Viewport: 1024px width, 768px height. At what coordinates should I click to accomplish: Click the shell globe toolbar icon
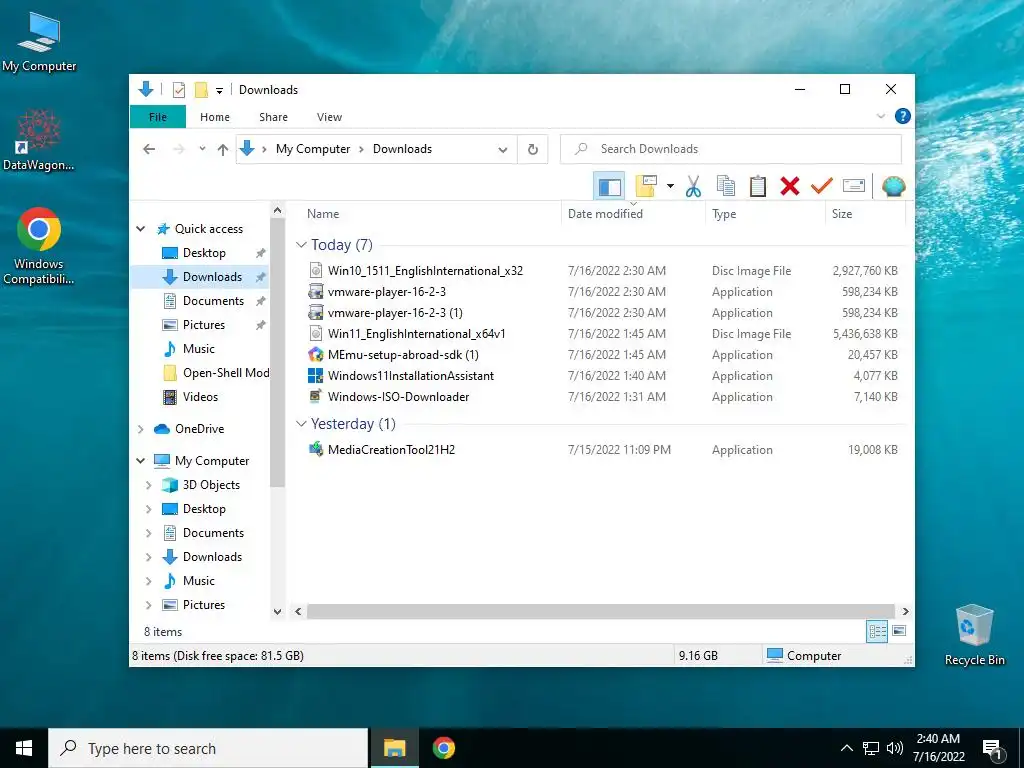893,187
